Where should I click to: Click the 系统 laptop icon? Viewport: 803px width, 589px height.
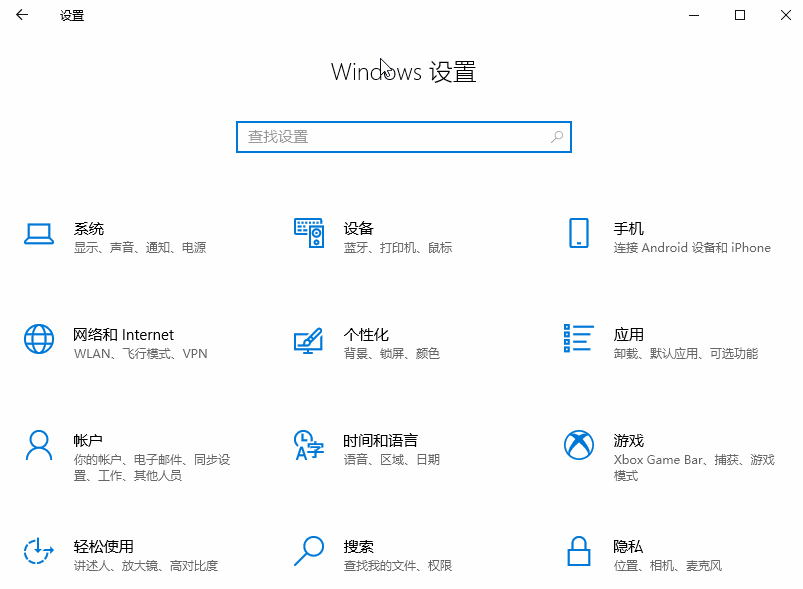coord(38,233)
